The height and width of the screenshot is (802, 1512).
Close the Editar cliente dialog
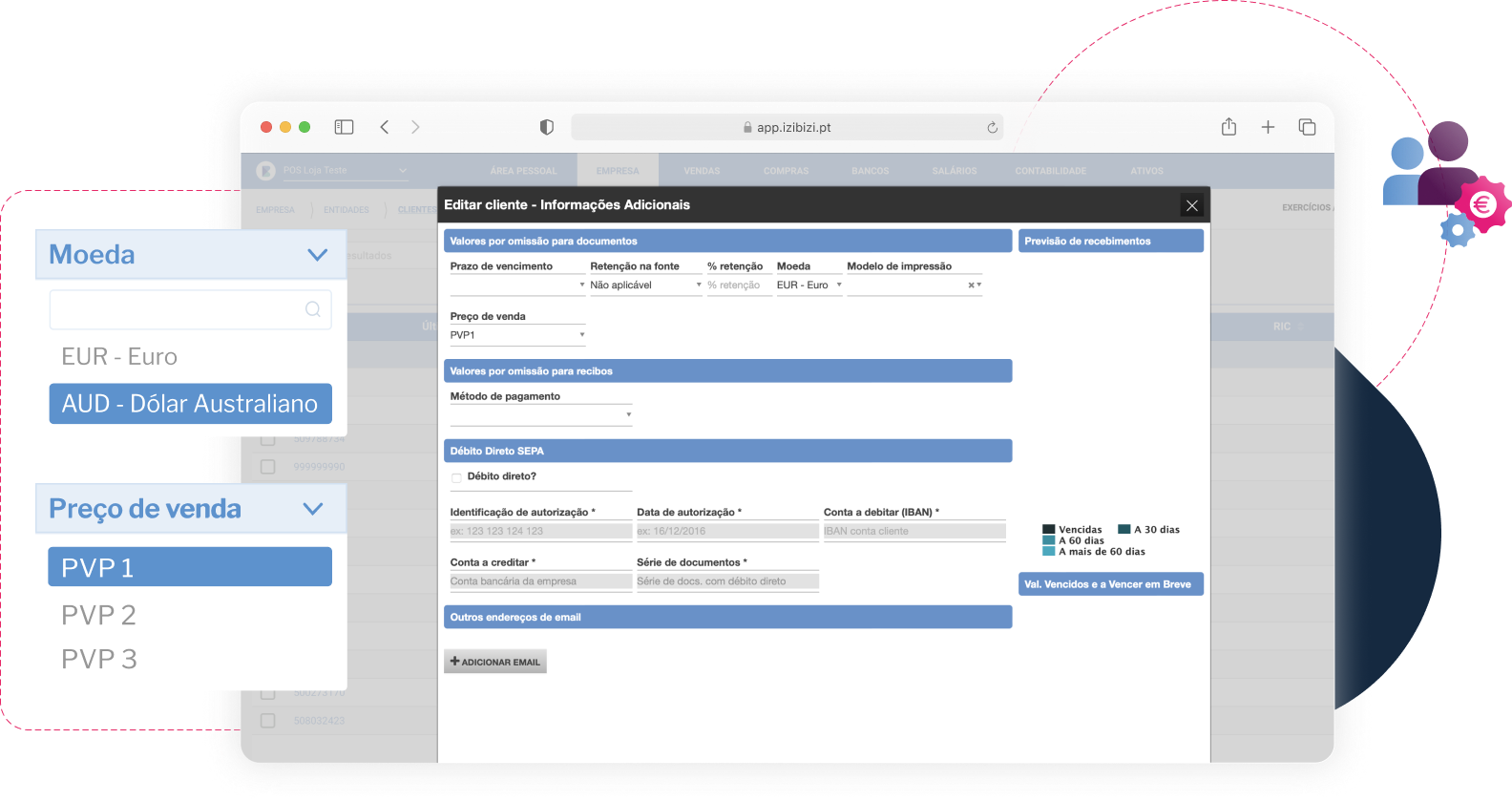pyautogui.click(x=1191, y=205)
